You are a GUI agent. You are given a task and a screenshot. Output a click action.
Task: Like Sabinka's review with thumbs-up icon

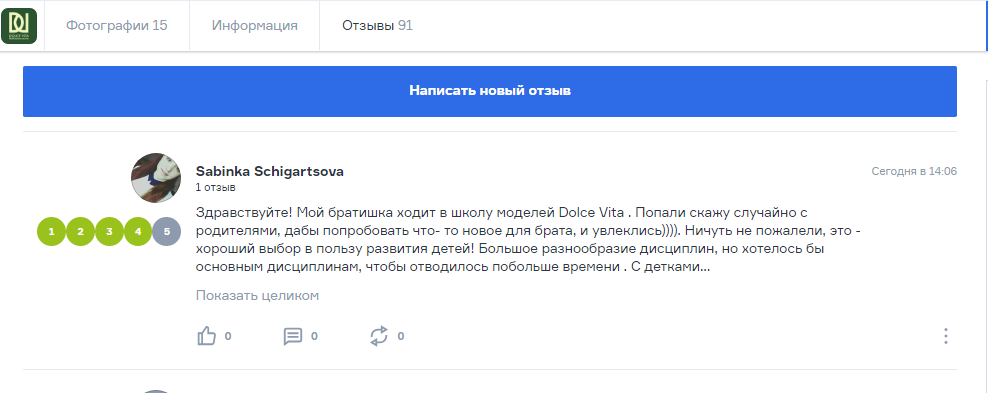207,336
